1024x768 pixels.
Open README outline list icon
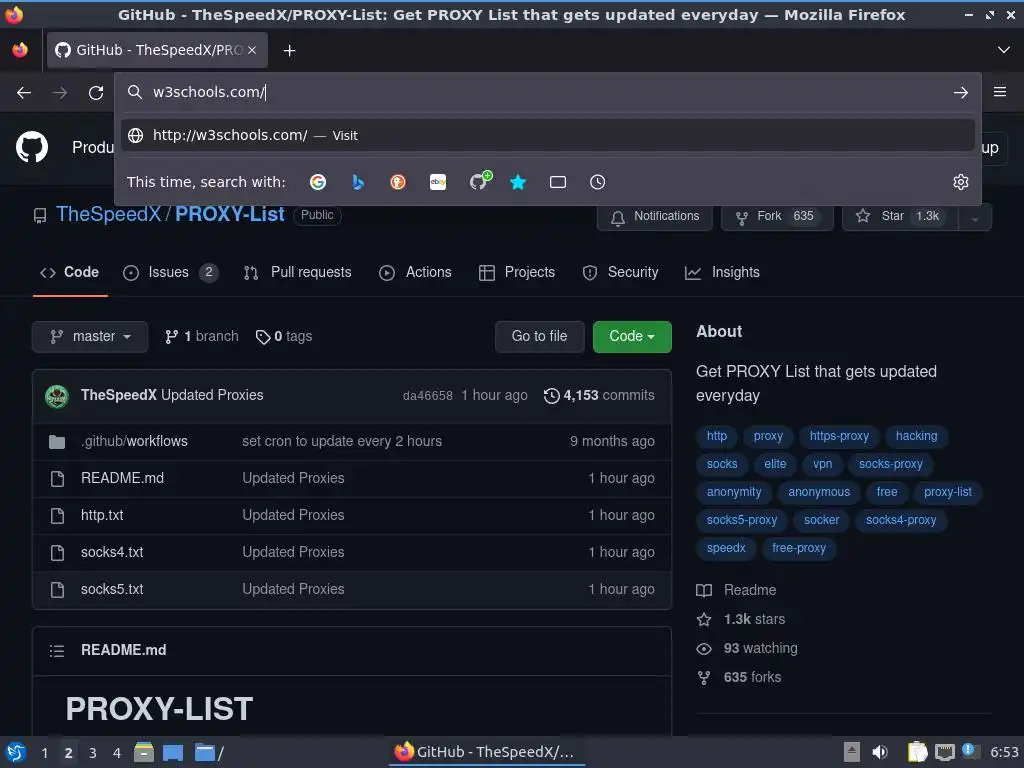[x=57, y=650]
